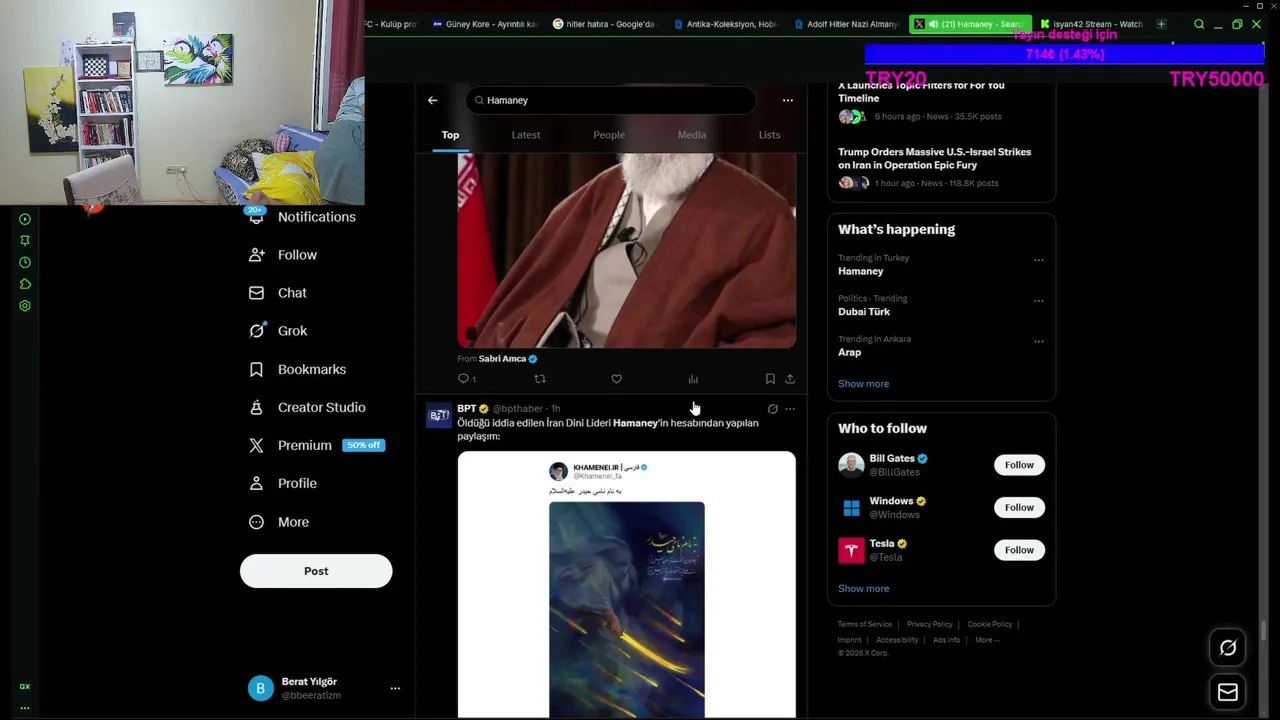Click the Hamaney search input field
The image size is (1280, 720).
[x=610, y=100]
